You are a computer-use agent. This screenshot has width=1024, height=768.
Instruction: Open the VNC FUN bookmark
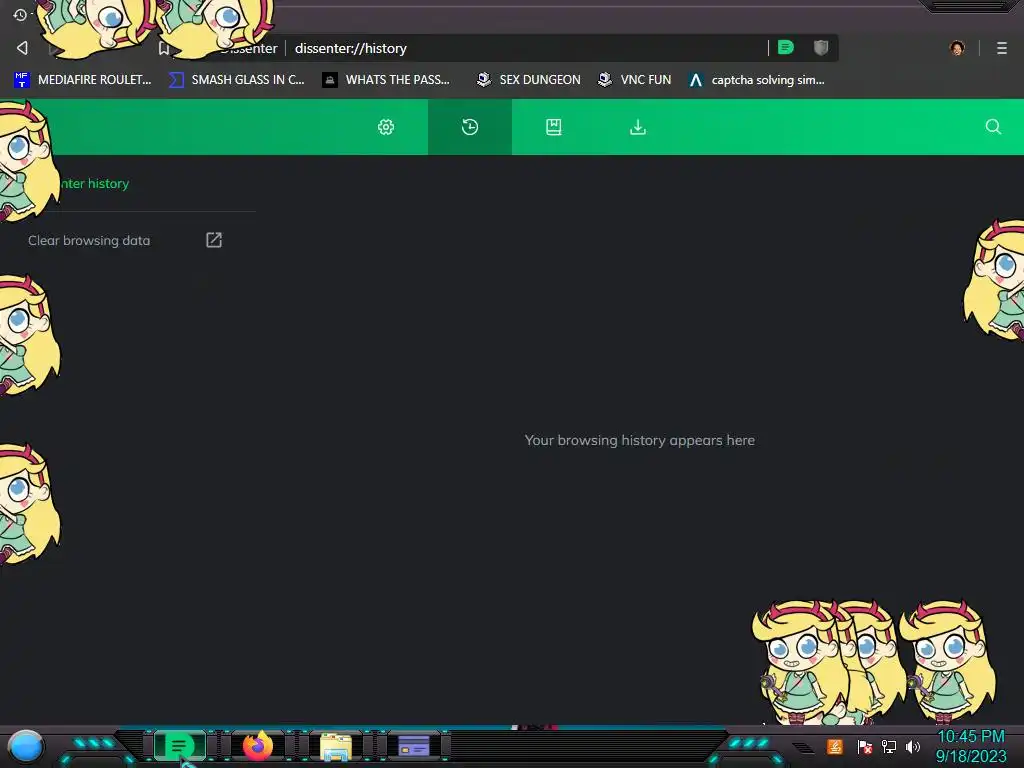pyautogui.click(x=635, y=80)
